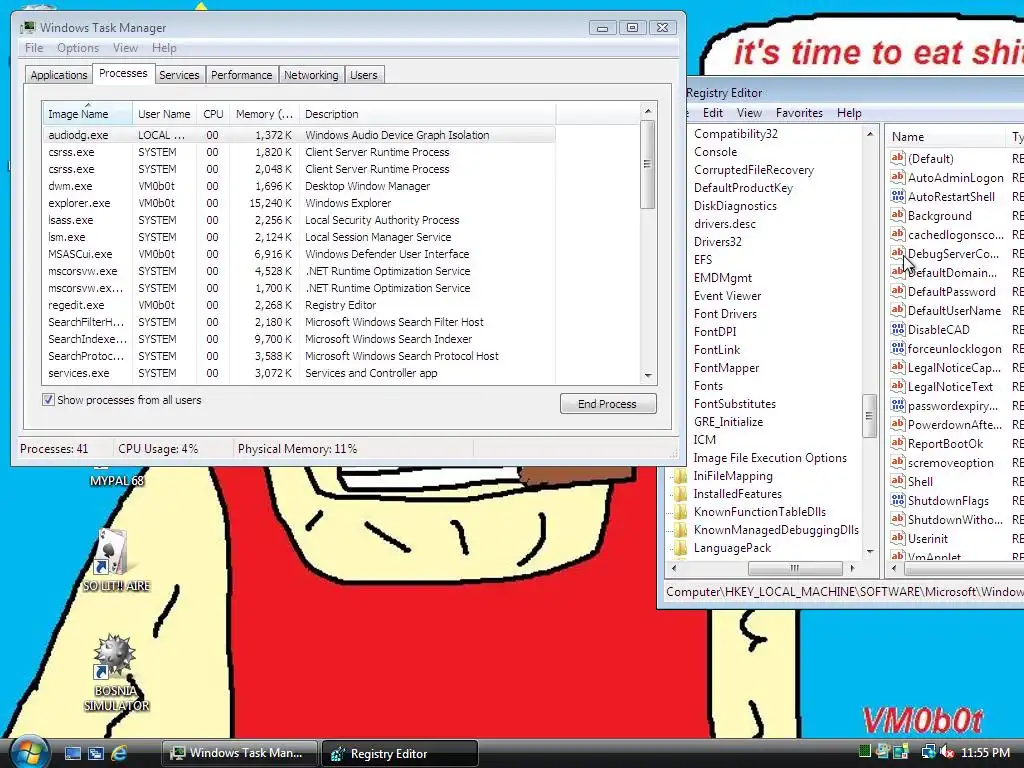Click the AutoRestartShell binary value icon

click(898, 196)
